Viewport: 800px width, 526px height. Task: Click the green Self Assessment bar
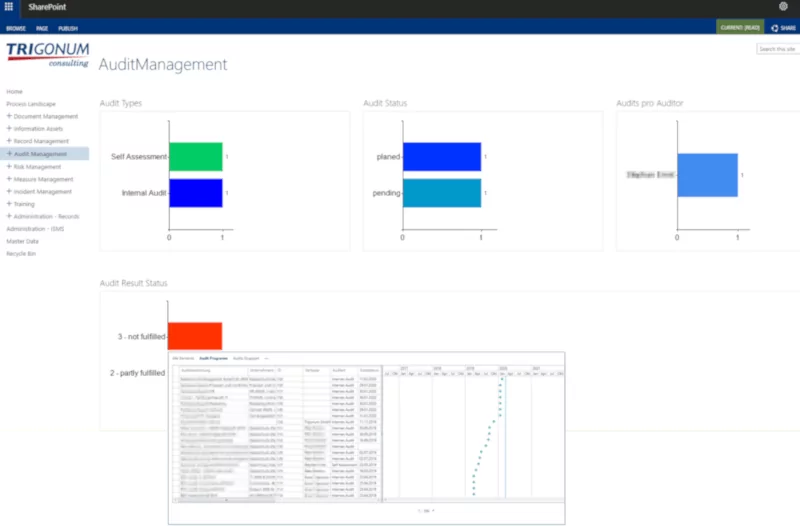195,157
